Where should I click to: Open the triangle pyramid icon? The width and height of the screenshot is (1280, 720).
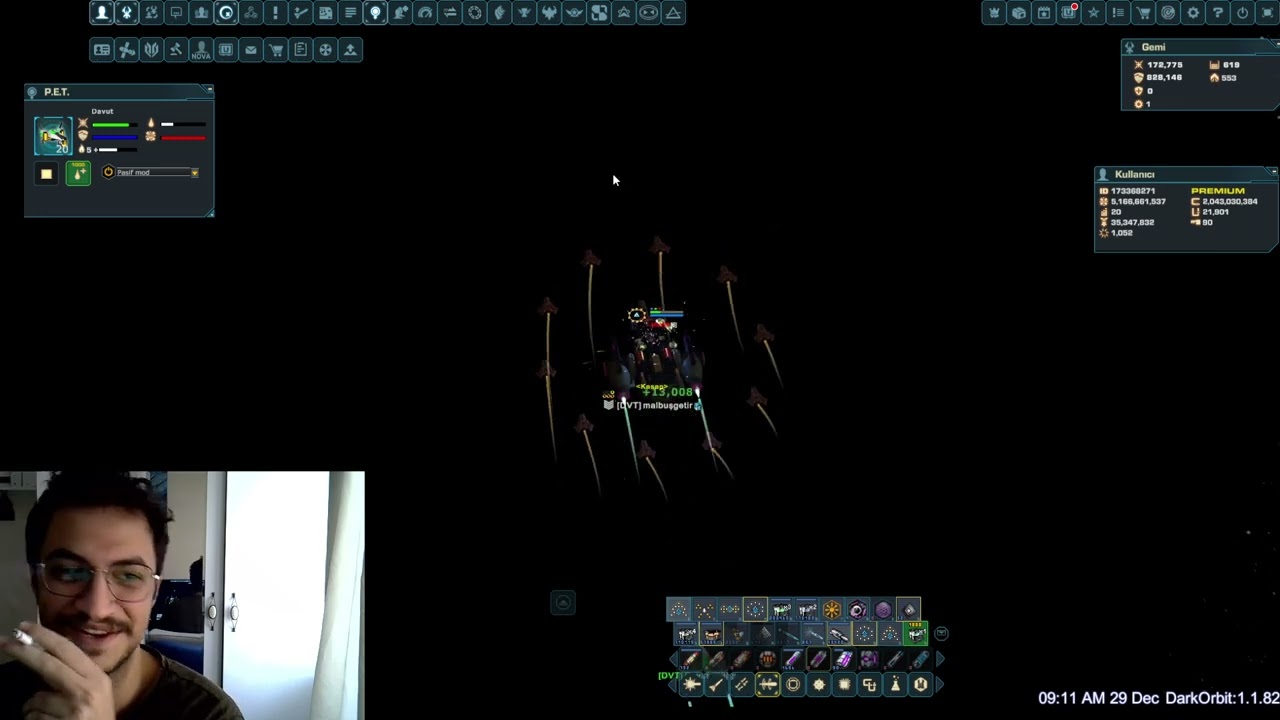674,13
